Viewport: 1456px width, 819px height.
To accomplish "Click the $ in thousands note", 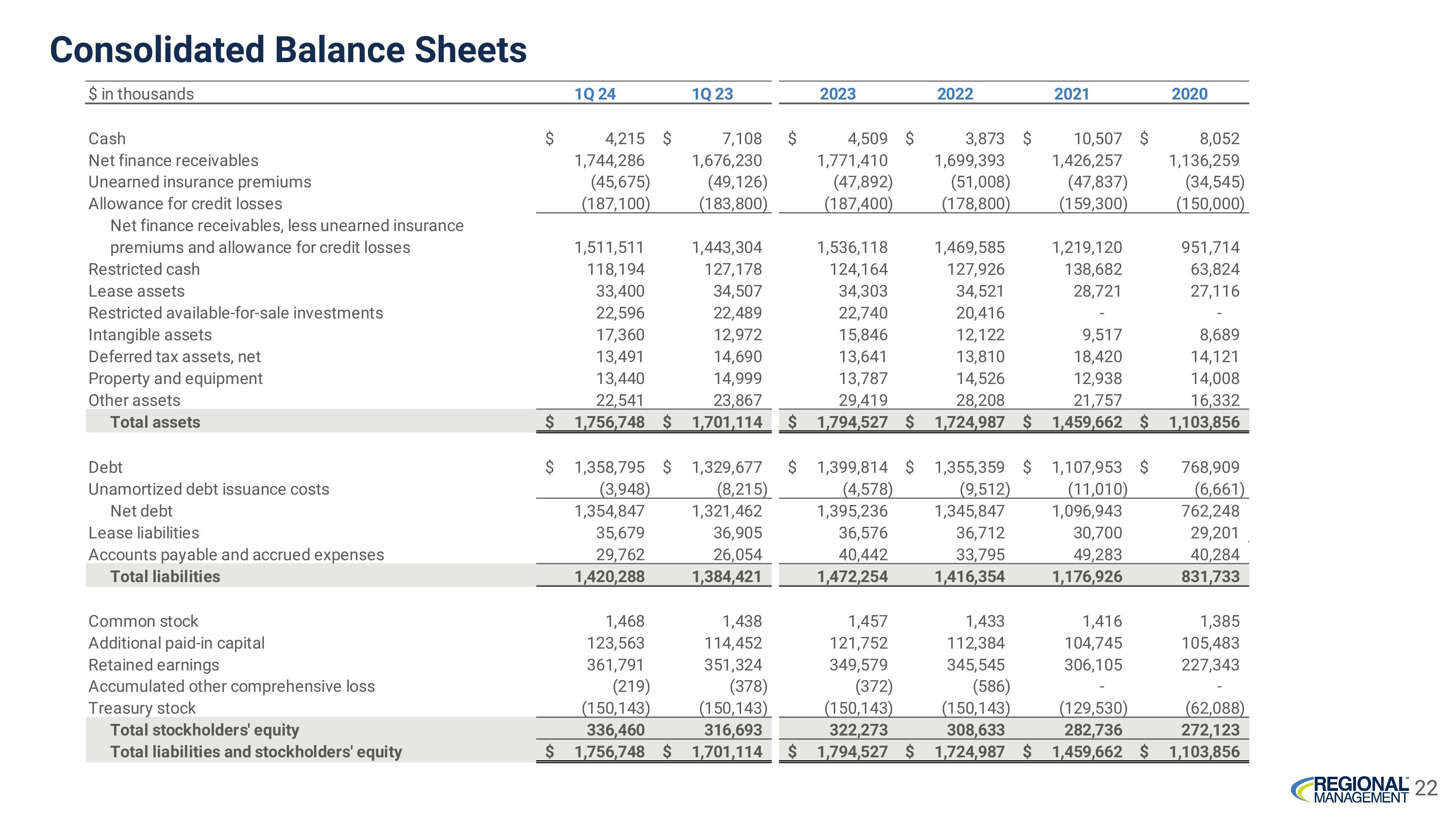I will tap(141, 94).
